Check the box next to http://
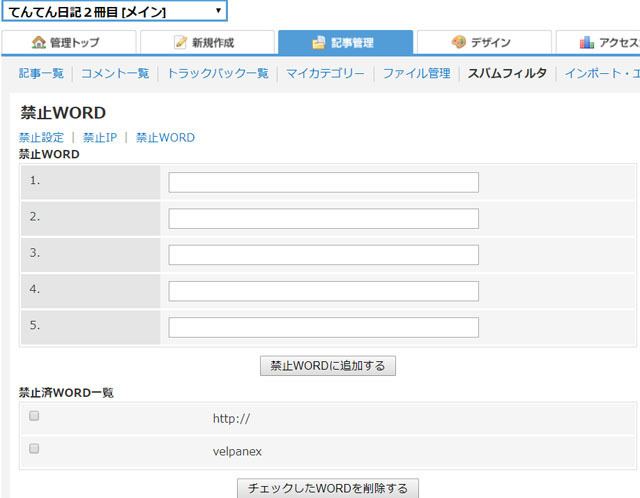640x498 pixels. tap(34, 416)
